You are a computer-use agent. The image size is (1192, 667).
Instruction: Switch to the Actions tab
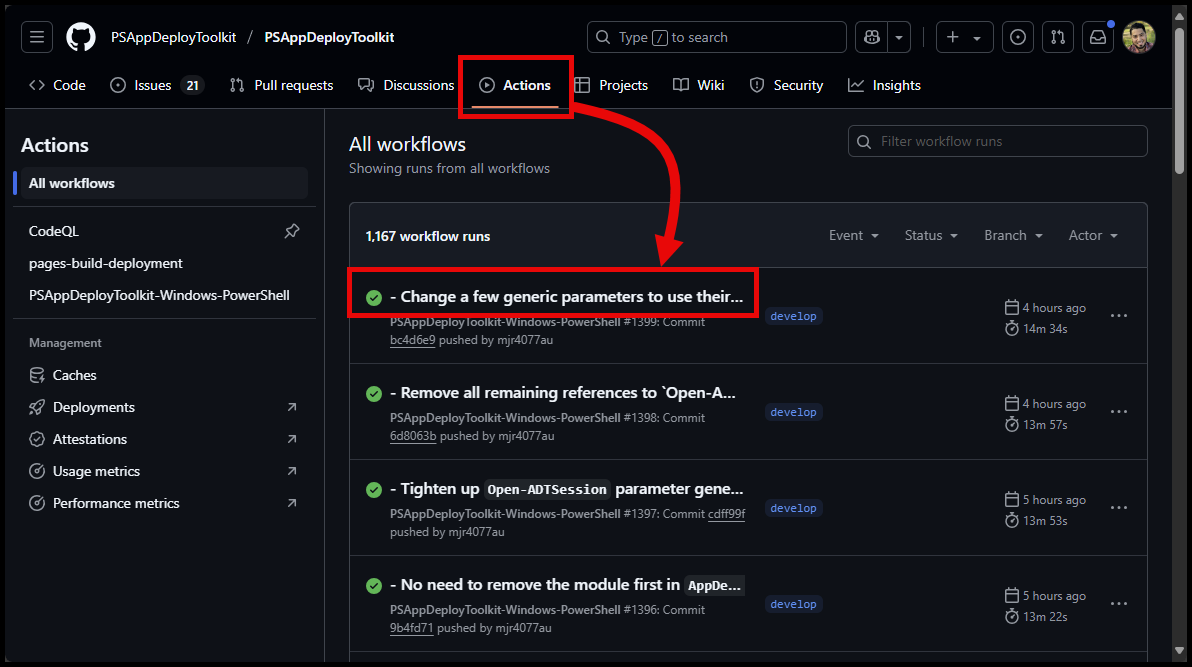515,85
